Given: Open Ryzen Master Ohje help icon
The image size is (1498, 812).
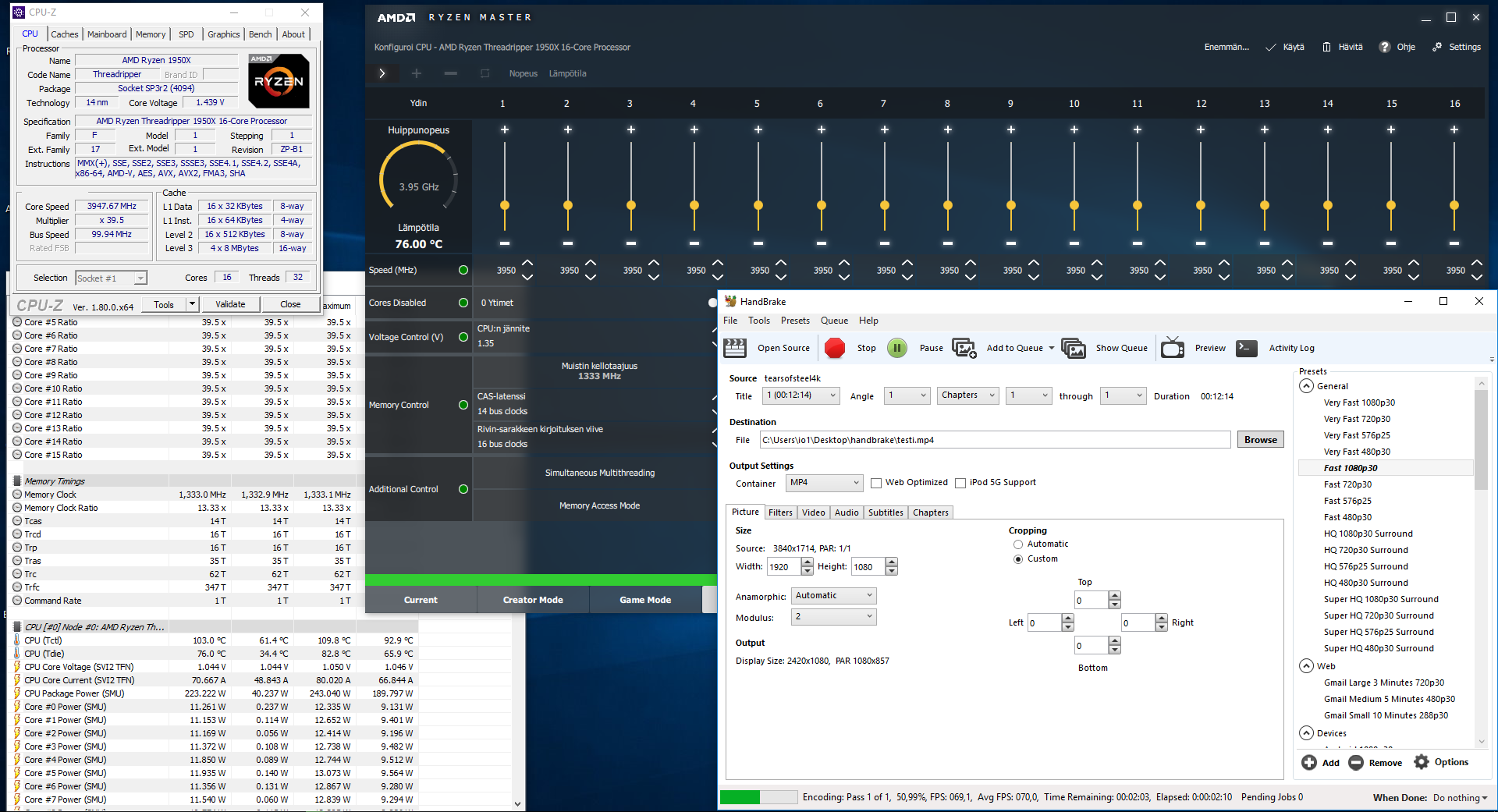Looking at the screenshot, I should pyautogui.click(x=1385, y=47).
